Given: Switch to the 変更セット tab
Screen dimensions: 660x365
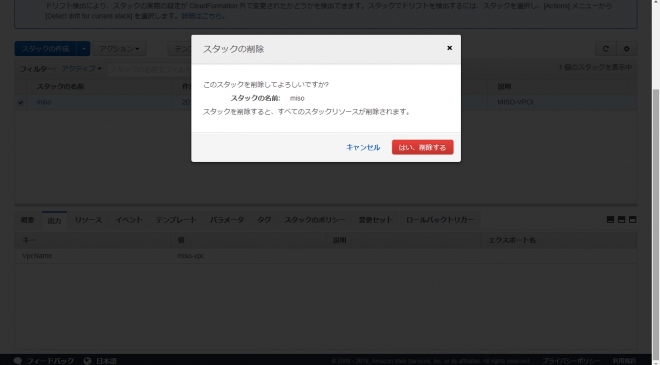Looking at the screenshot, I should [375, 220].
